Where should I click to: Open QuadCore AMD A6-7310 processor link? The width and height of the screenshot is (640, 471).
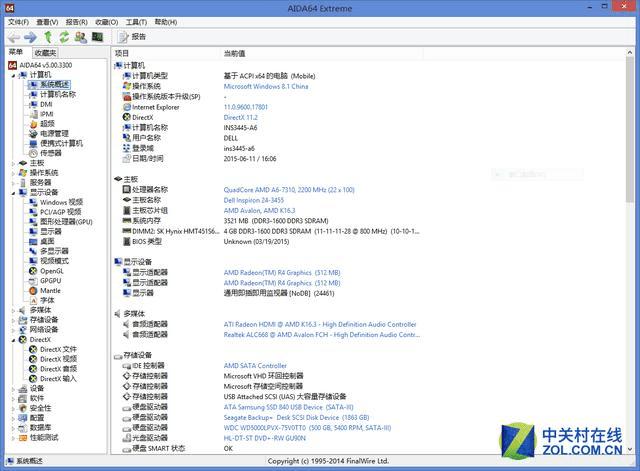click(289, 190)
